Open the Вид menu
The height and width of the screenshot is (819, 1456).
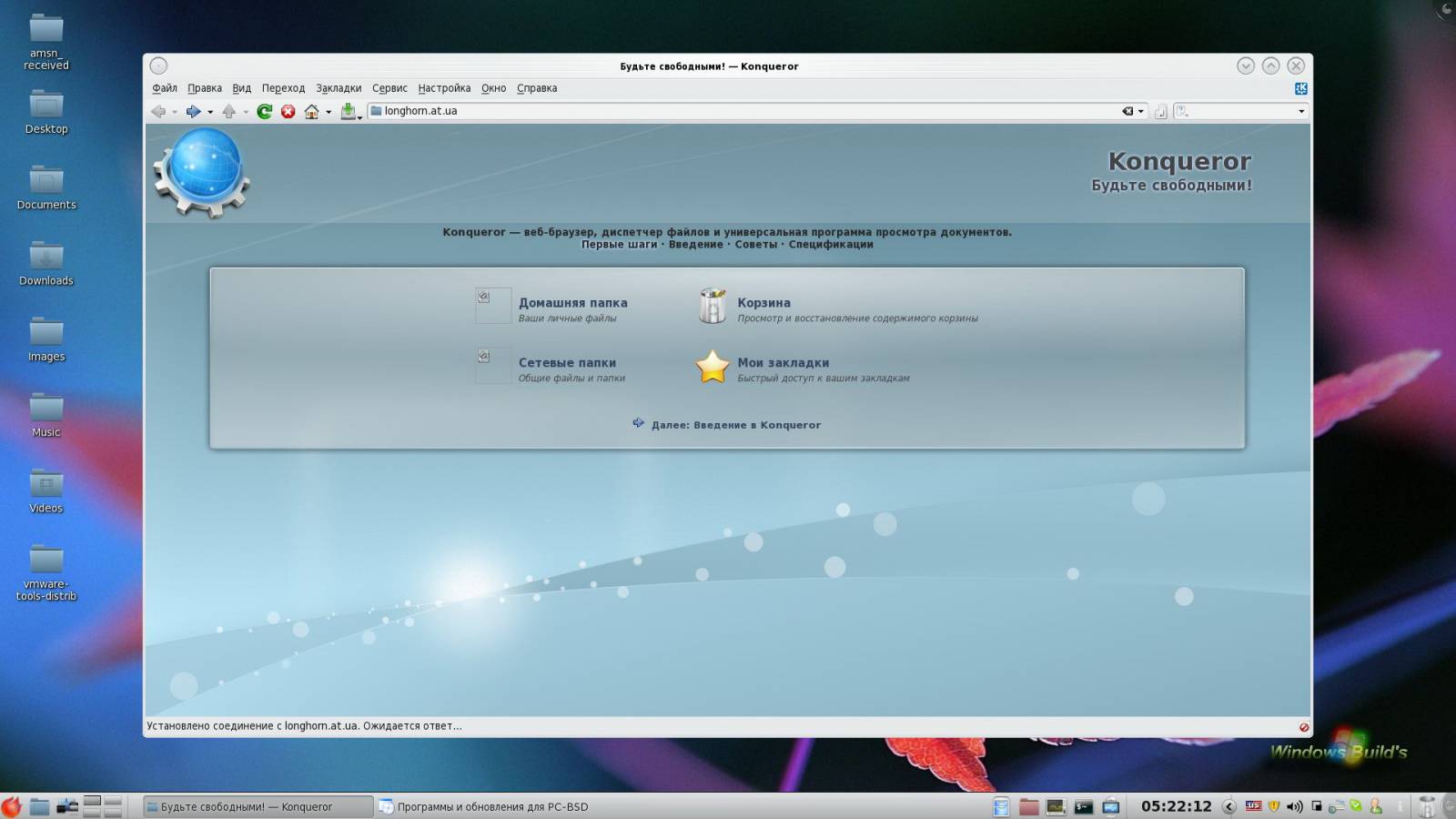241,88
